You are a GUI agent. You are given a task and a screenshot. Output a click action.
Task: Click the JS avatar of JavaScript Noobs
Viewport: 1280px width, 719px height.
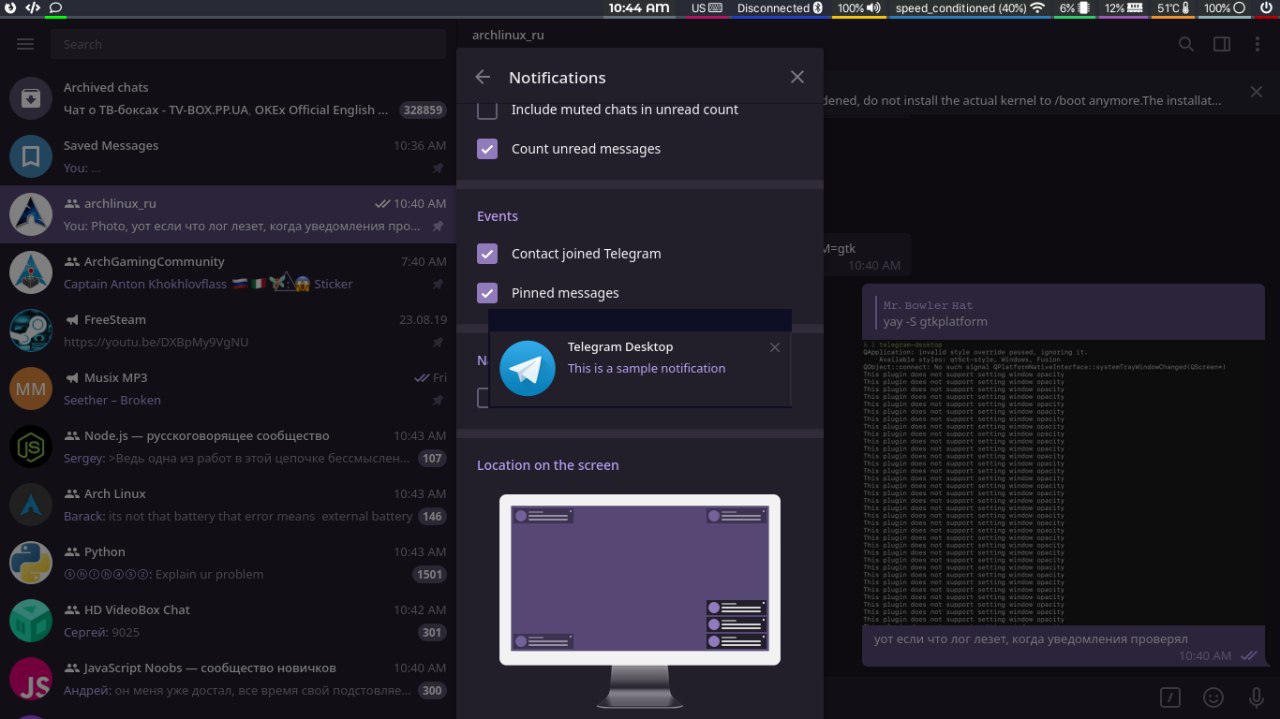pos(31,679)
